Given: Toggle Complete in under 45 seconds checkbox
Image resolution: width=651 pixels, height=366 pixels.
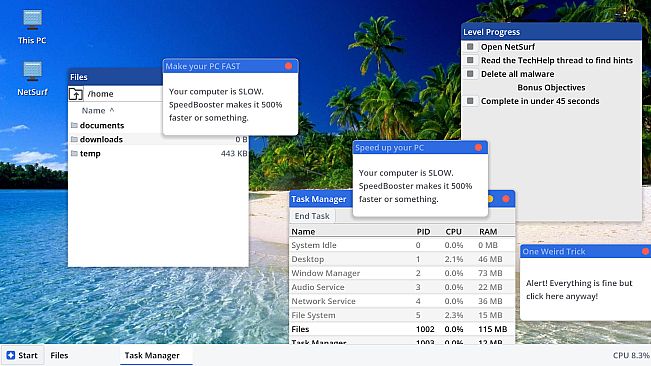Looking at the screenshot, I should coord(470,101).
